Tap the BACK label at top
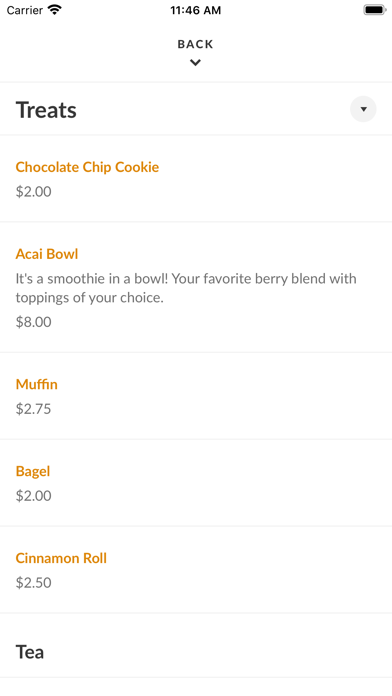This screenshot has width=392, height=696. [x=195, y=44]
